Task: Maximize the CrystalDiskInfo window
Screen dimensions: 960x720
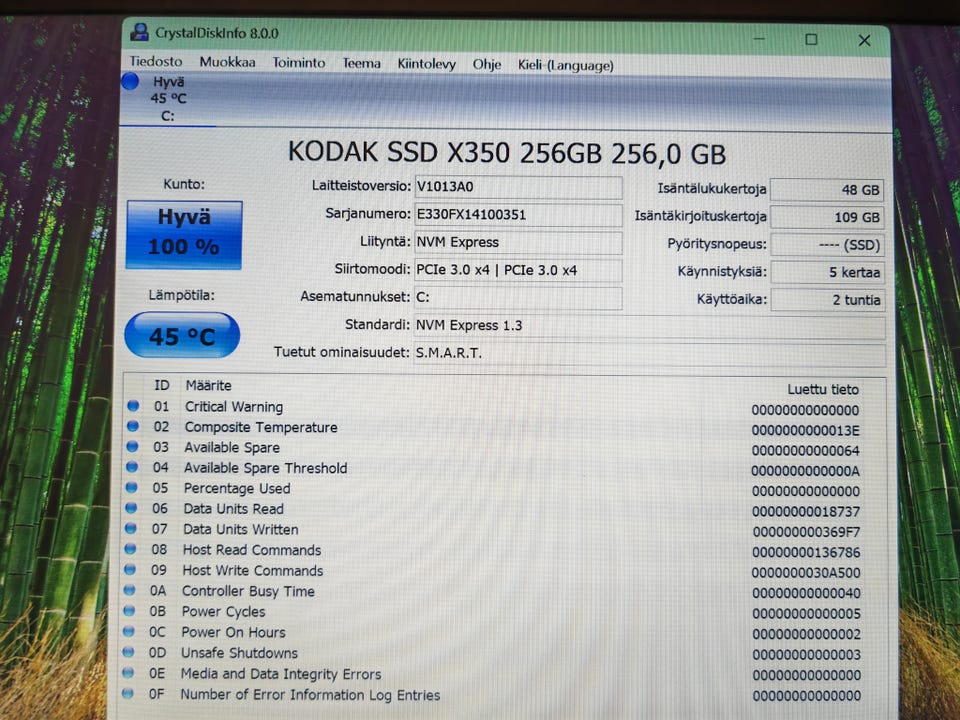Action: [811, 40]
